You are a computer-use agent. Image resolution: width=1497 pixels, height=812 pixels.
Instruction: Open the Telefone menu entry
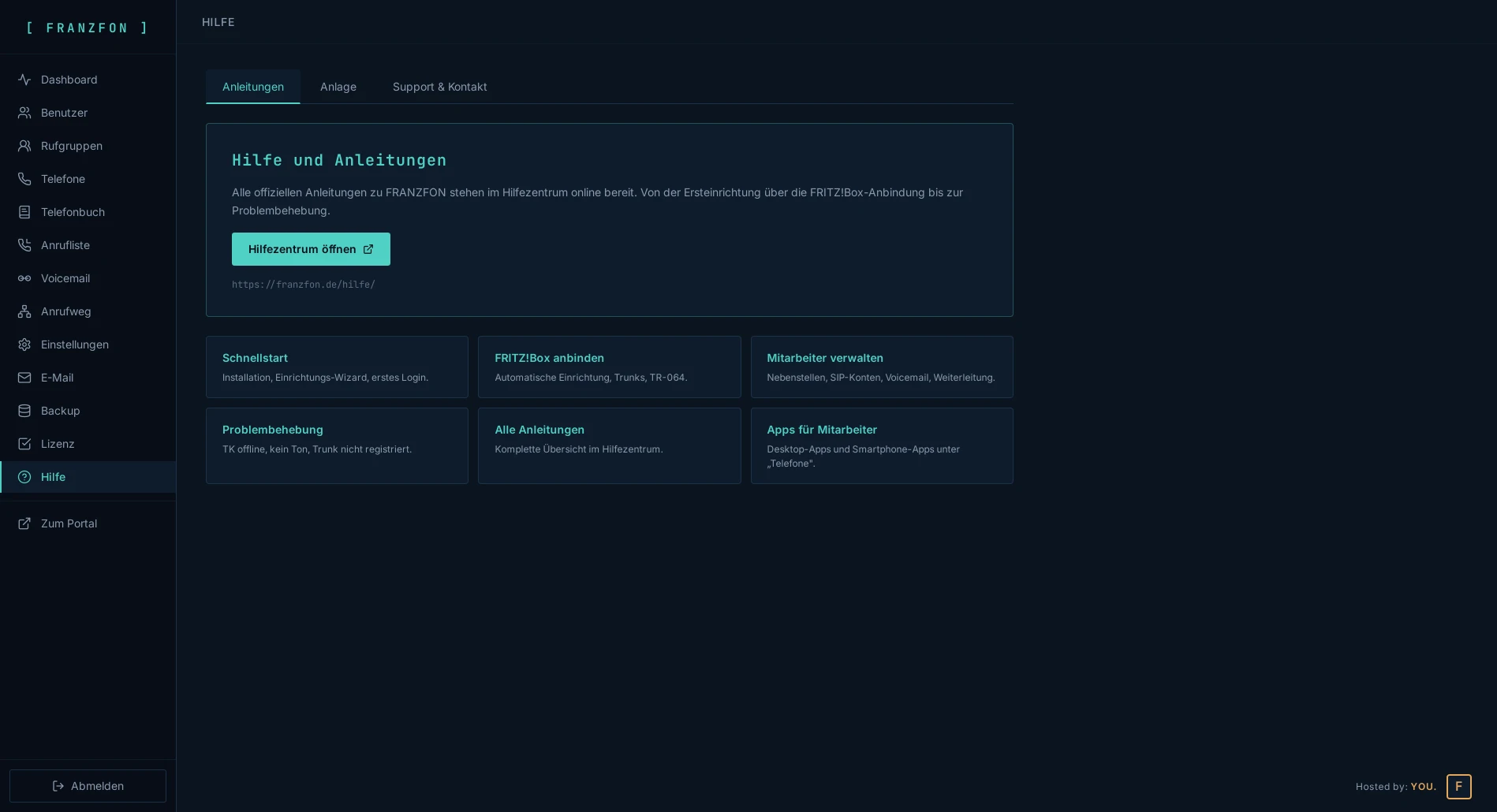click(x=63, y=179)
